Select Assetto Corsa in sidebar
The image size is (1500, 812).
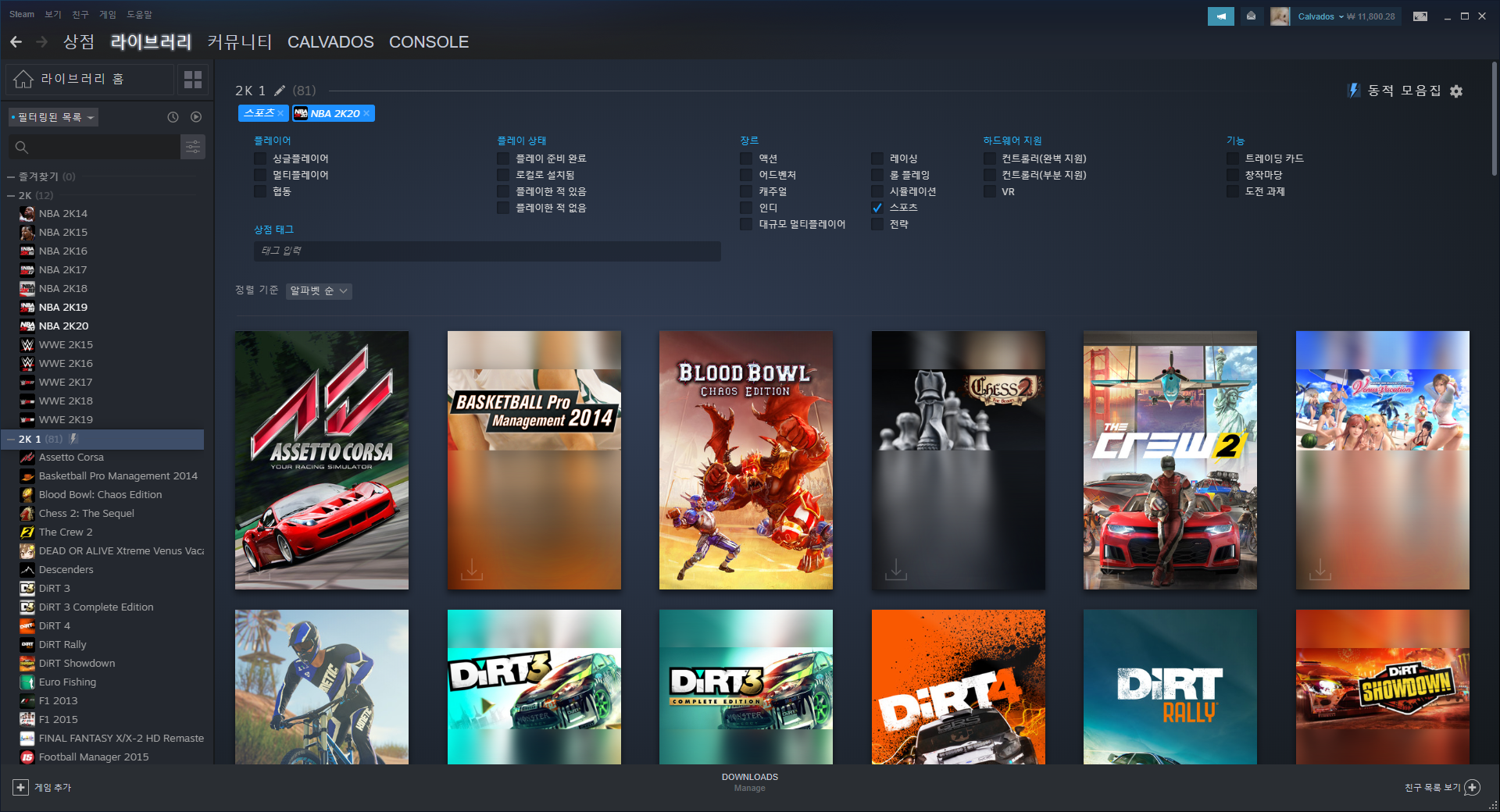pyautogui.click(x=71, y=458)
